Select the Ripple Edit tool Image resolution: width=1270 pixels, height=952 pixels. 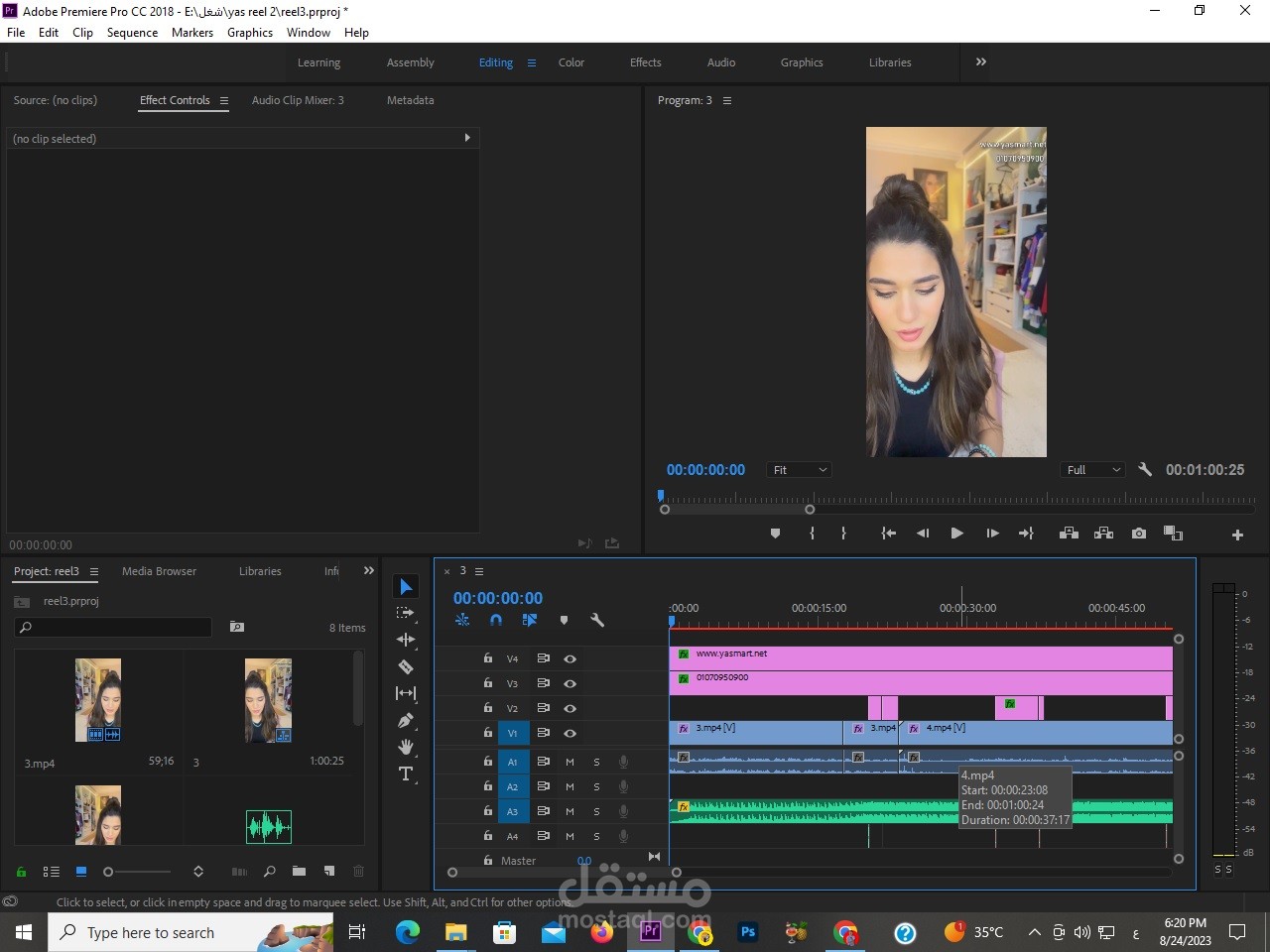(406, 640)
